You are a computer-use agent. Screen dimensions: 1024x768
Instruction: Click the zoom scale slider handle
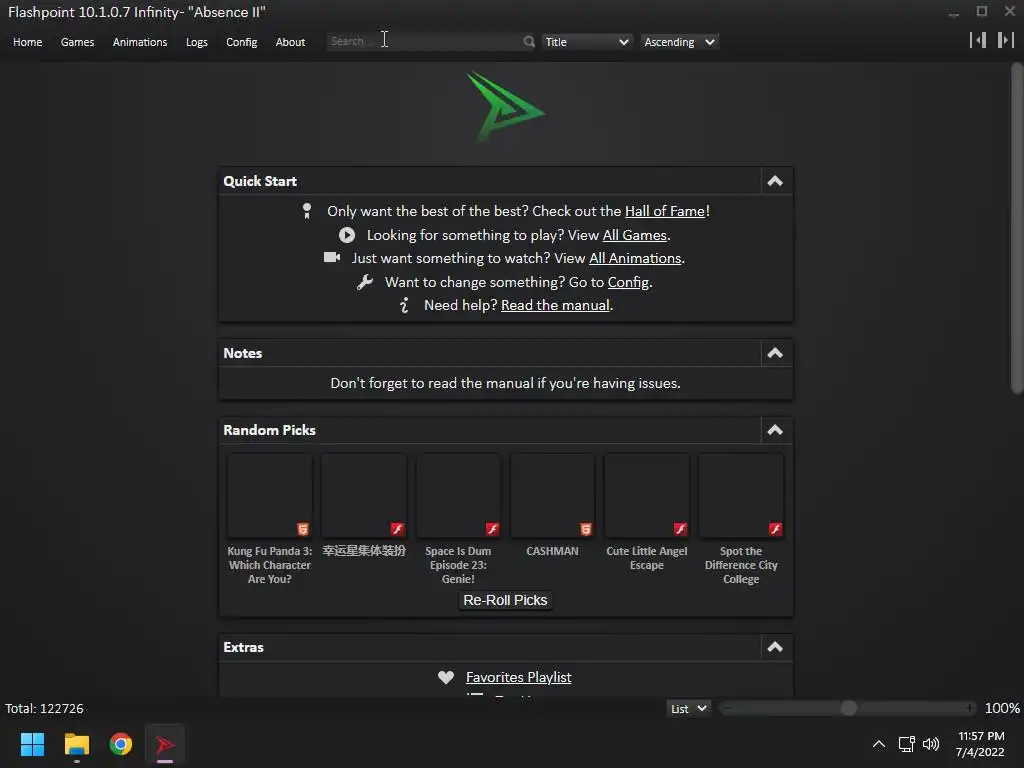click(848, 708)
